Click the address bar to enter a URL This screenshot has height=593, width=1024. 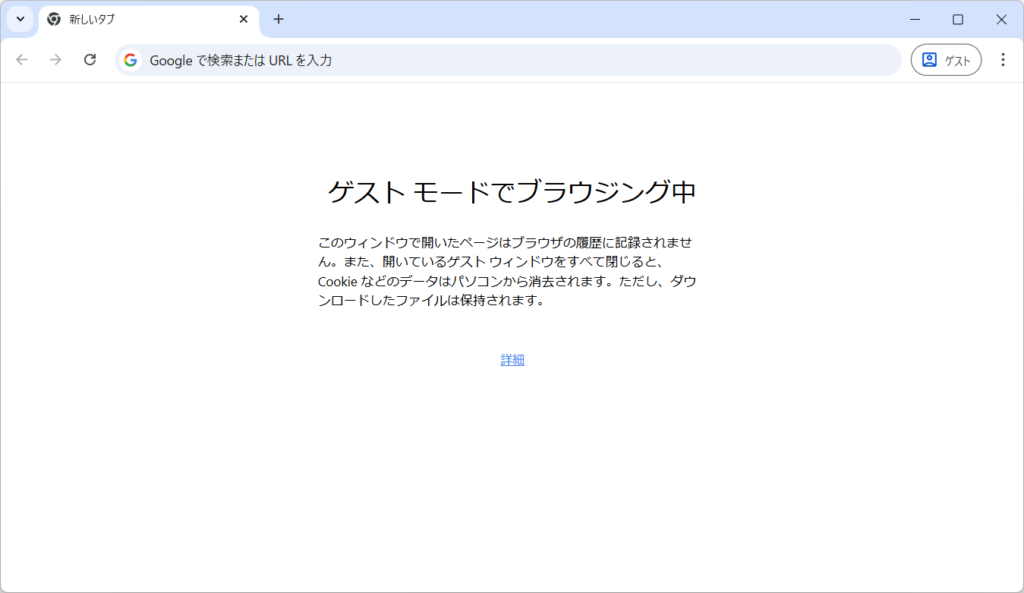tap(500, 60)
